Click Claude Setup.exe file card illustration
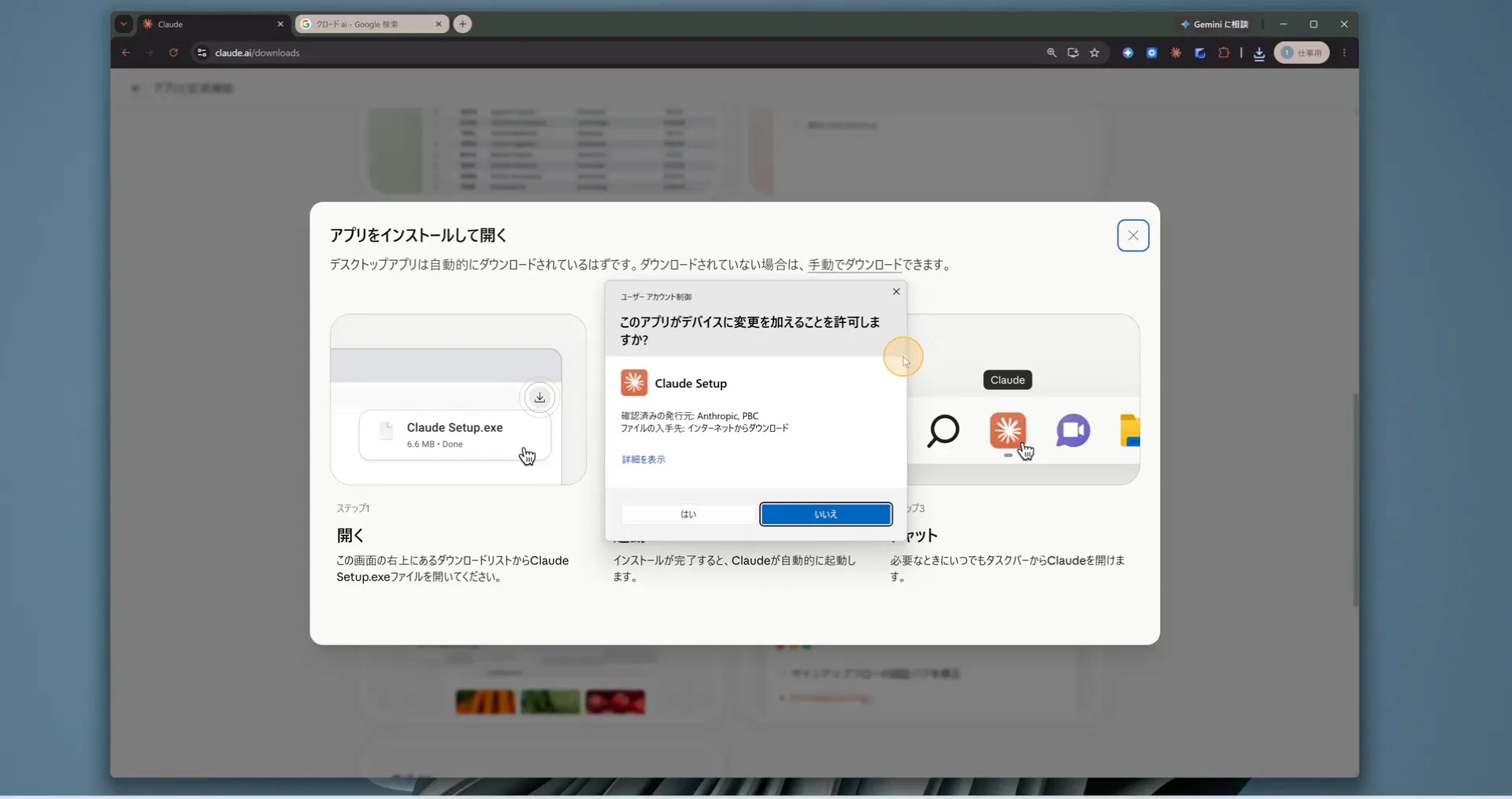Image resolution: width=1512 pixels, height=799 pixels. coord(454,435)
